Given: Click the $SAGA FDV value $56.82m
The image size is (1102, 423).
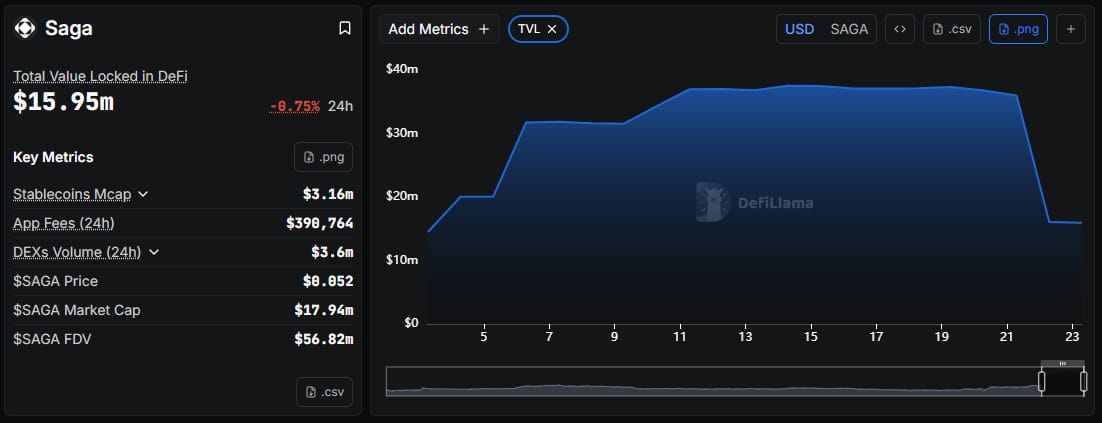Looking at the screenshot, I should tap(324, 339).
